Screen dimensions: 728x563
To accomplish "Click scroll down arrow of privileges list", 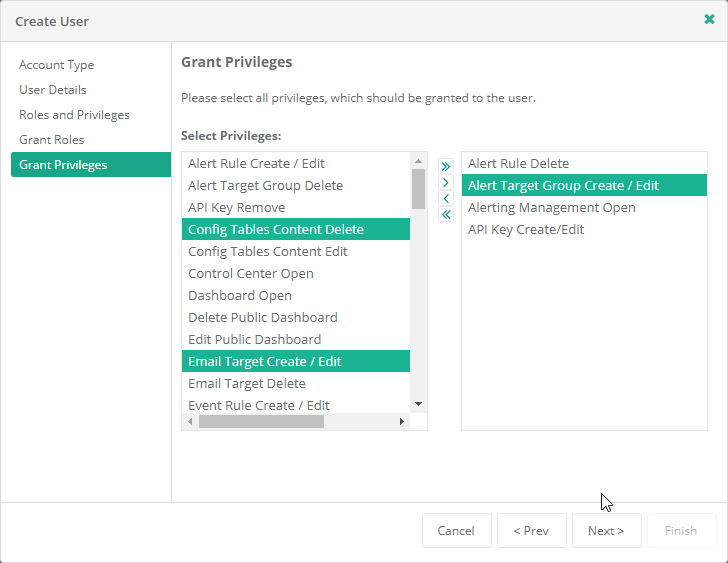I will click(418, 404).
